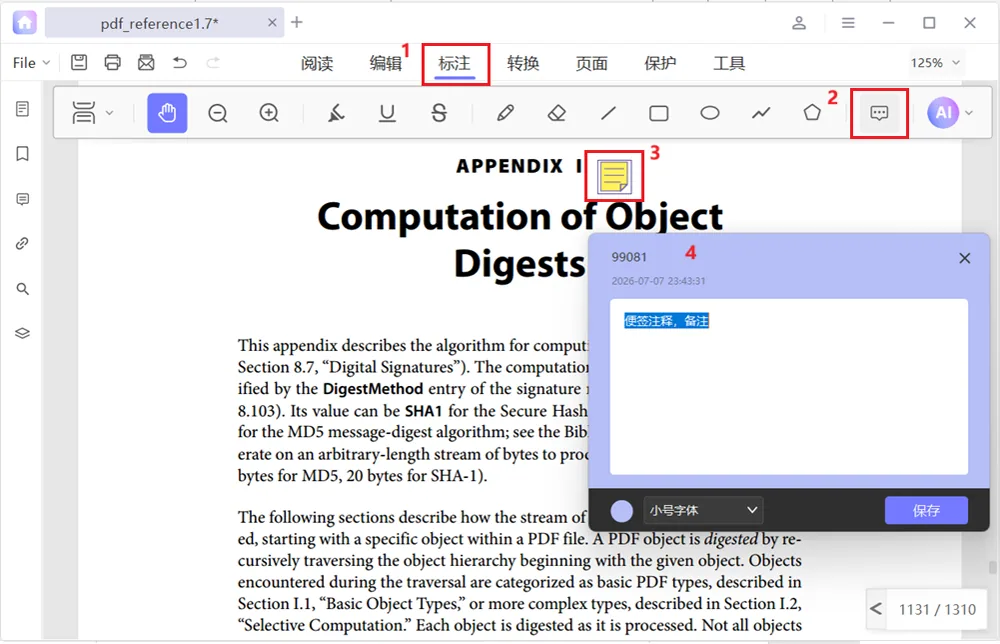This screenshot has width=1000, height=644.
Task: Activate the strikethrough tool
Action: 439,113
